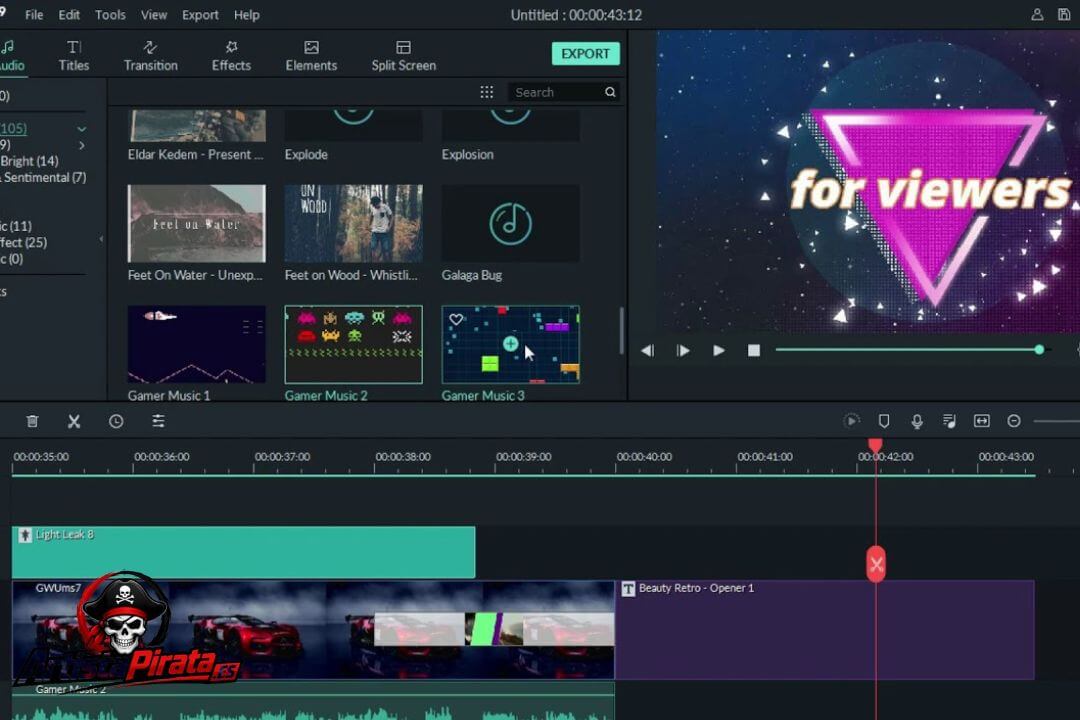Image resolution: width=1080 pixels, height=720 pixels.
Task: Select the Feet on Wood thumbnail
Action: (353, 223)
